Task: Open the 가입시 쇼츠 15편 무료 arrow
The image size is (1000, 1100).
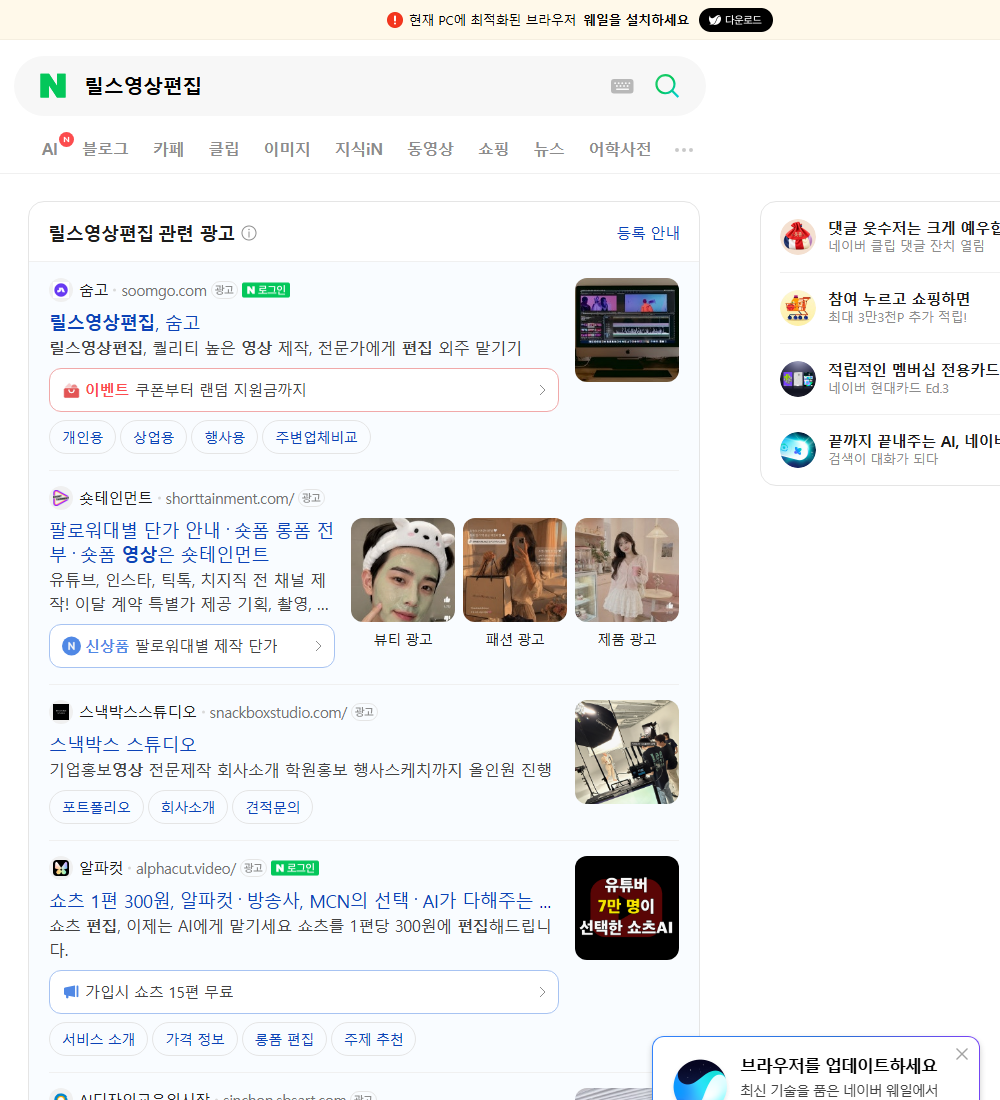Action: 542,992
